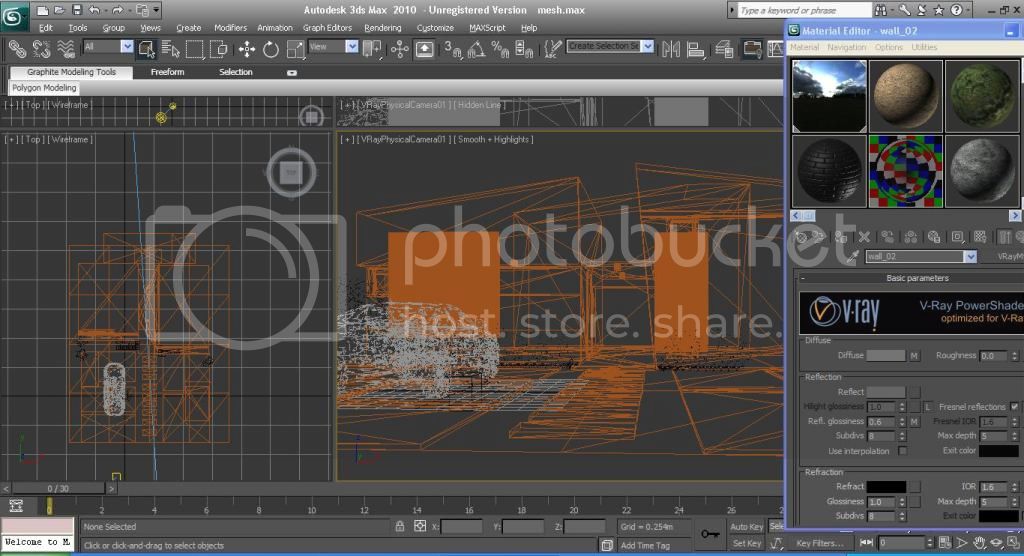Toggle the selection lock padlock icon

399,526
